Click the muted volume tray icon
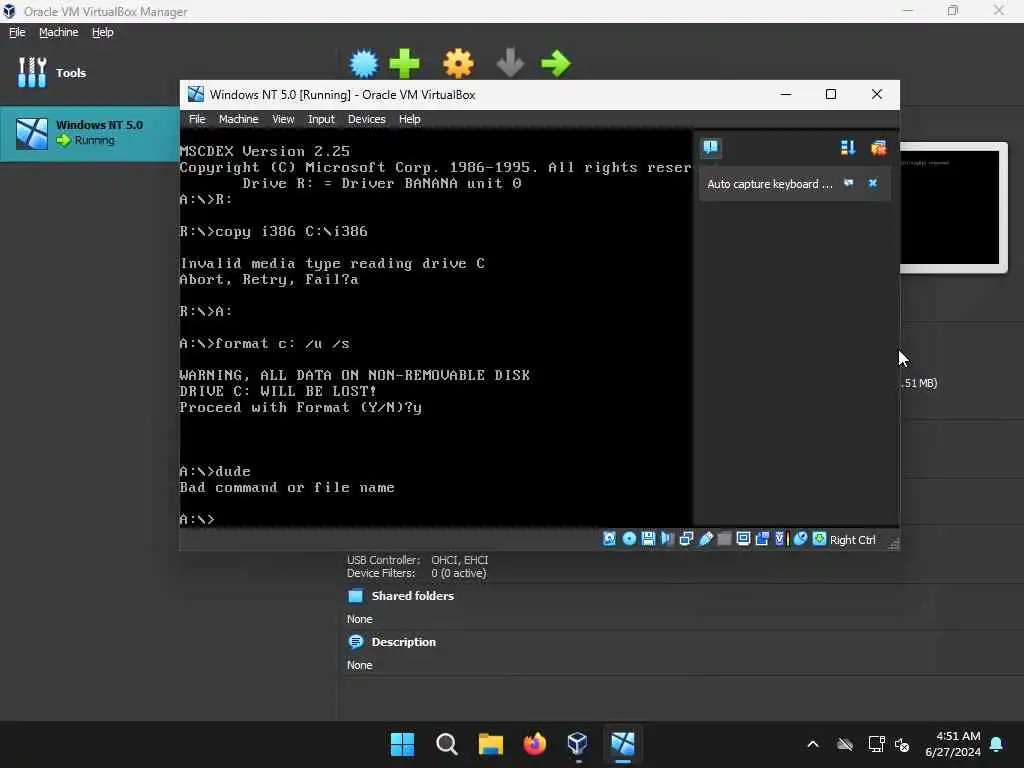This screenshot has width=1024, height=768. [x=903, y=744]
